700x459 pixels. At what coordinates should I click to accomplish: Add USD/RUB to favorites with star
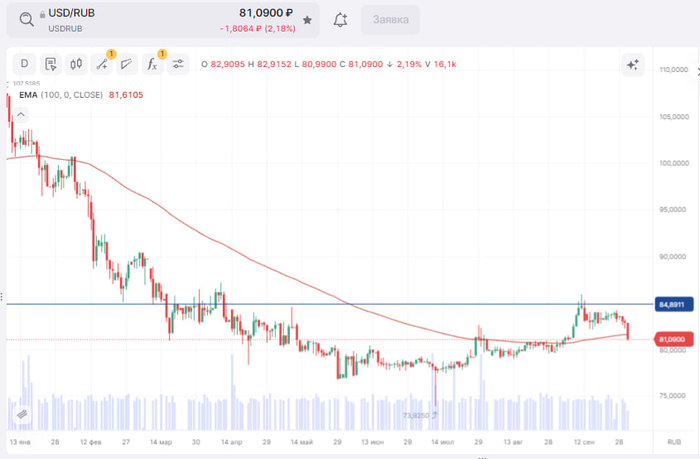click(307, 20)
